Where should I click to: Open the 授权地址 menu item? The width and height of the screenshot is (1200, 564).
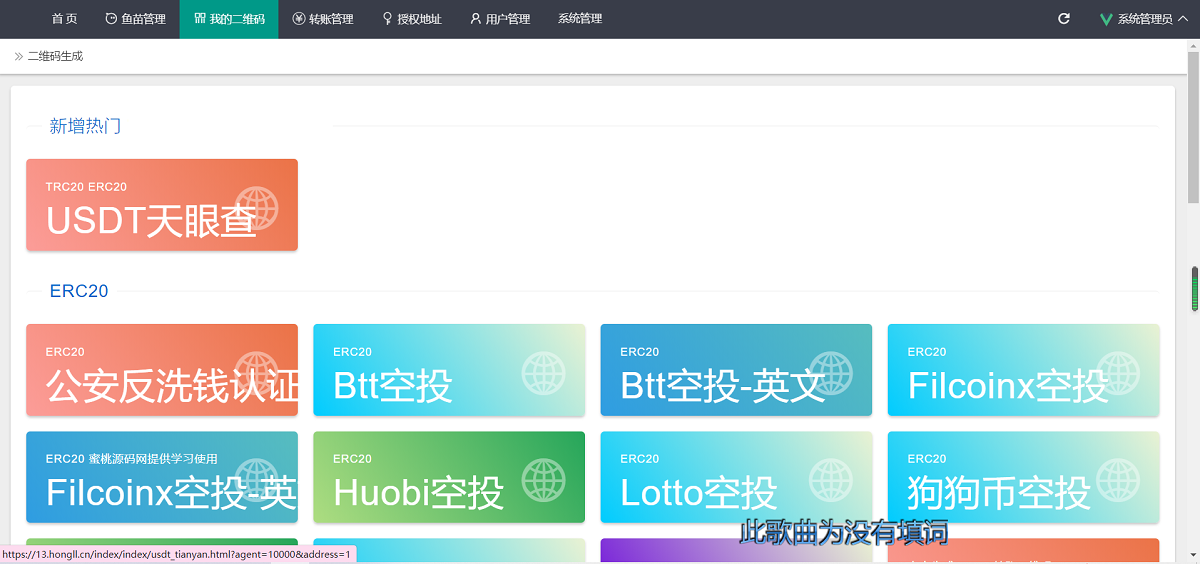point(412,19)
